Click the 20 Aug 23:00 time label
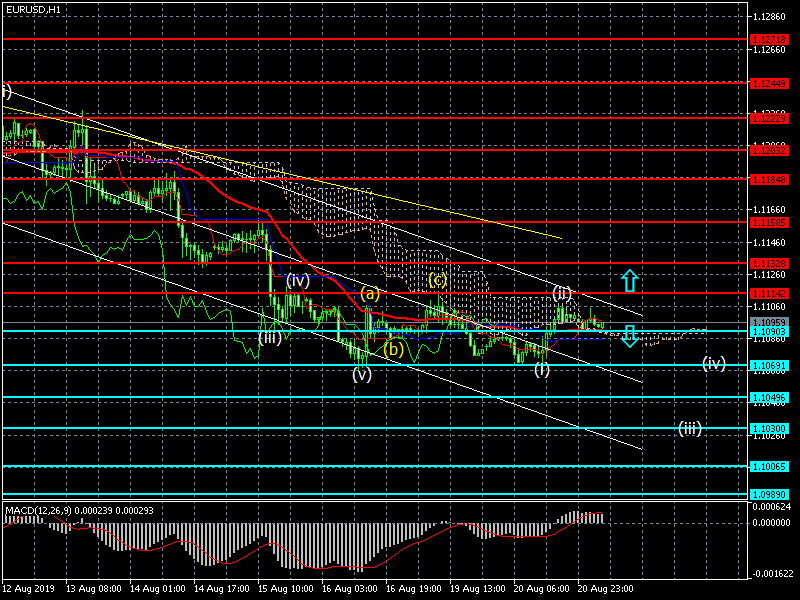 tap(606, 589)
